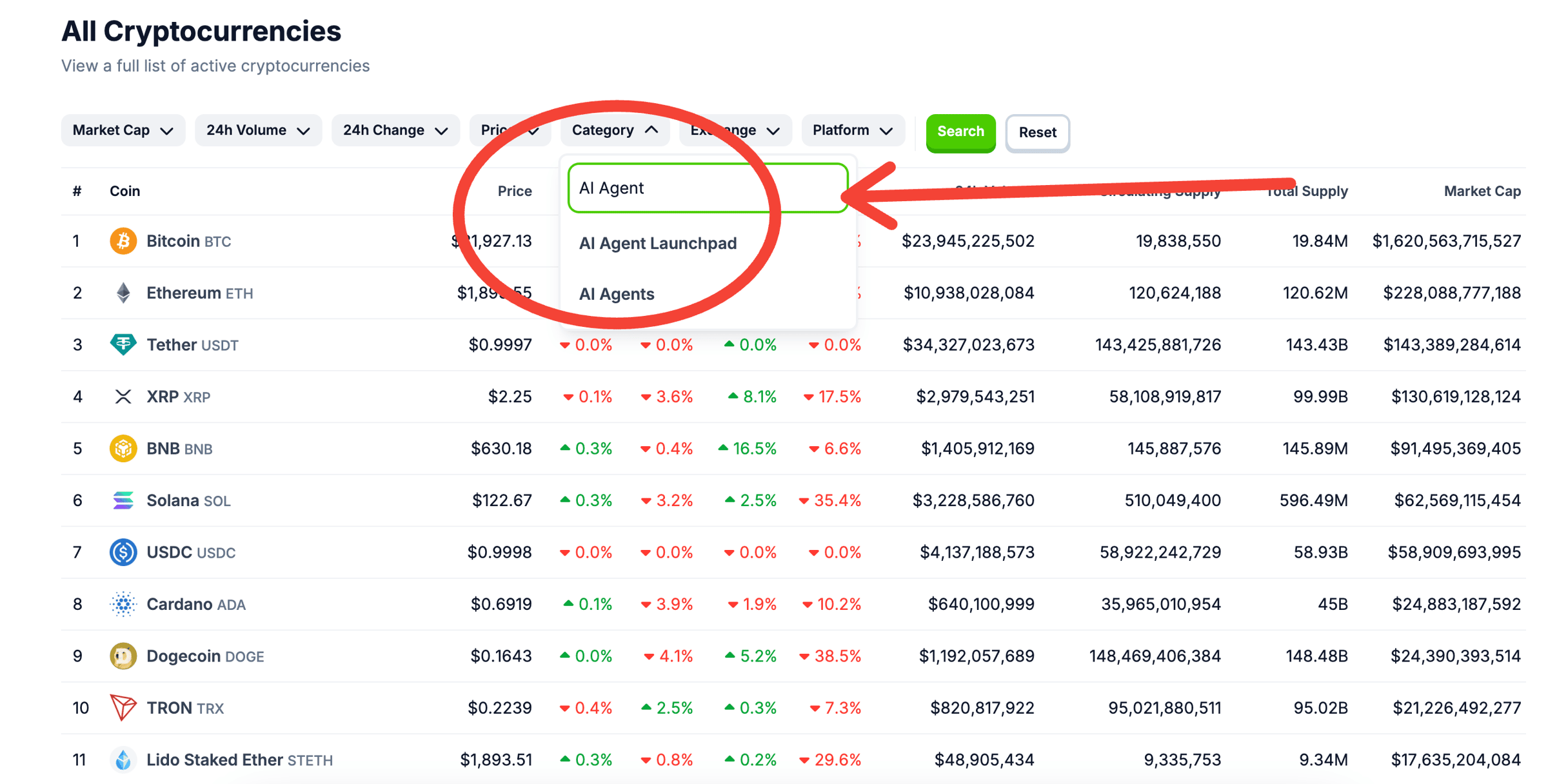Sort by the # rank column header
1548x784 pixels.
[x=77, y=191]
